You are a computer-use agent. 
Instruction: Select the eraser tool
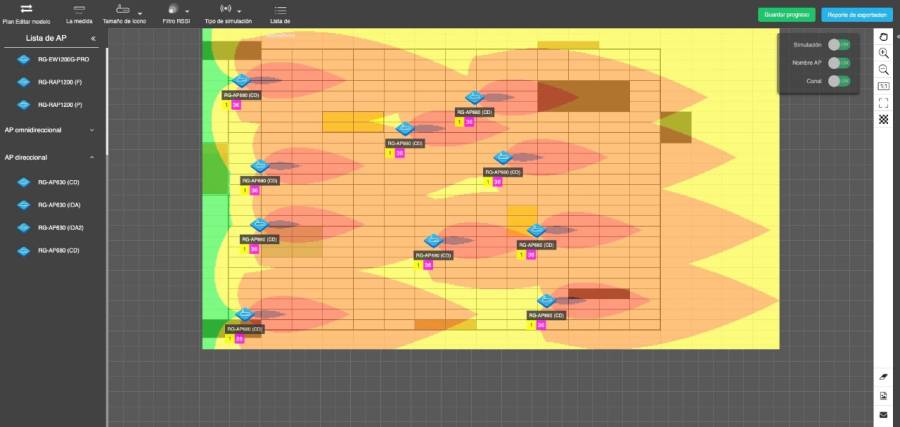[884, 378]
